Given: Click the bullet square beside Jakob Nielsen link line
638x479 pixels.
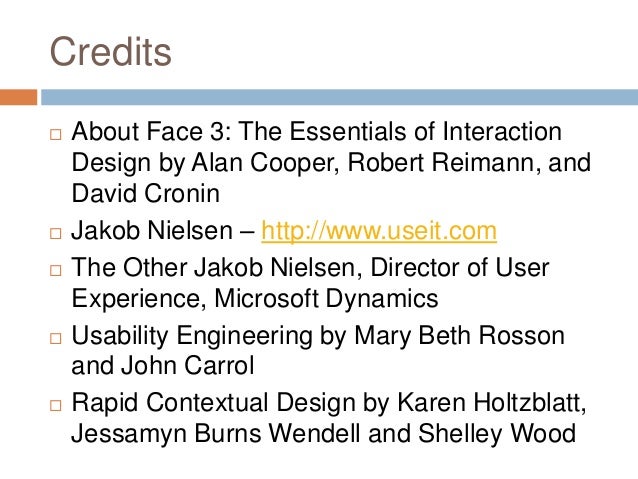Looking at the screenshot, I should pyautogui.click(x=56, y=233).
